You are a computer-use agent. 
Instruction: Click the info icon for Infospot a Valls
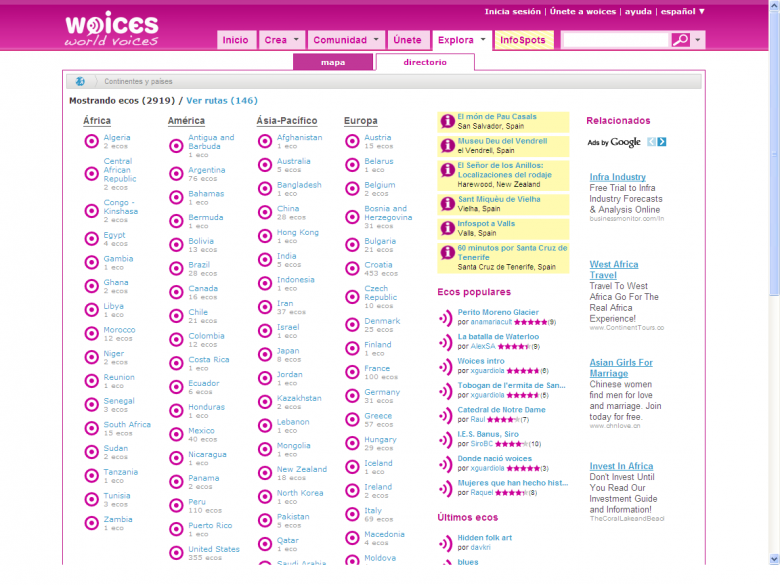point(447,228)
